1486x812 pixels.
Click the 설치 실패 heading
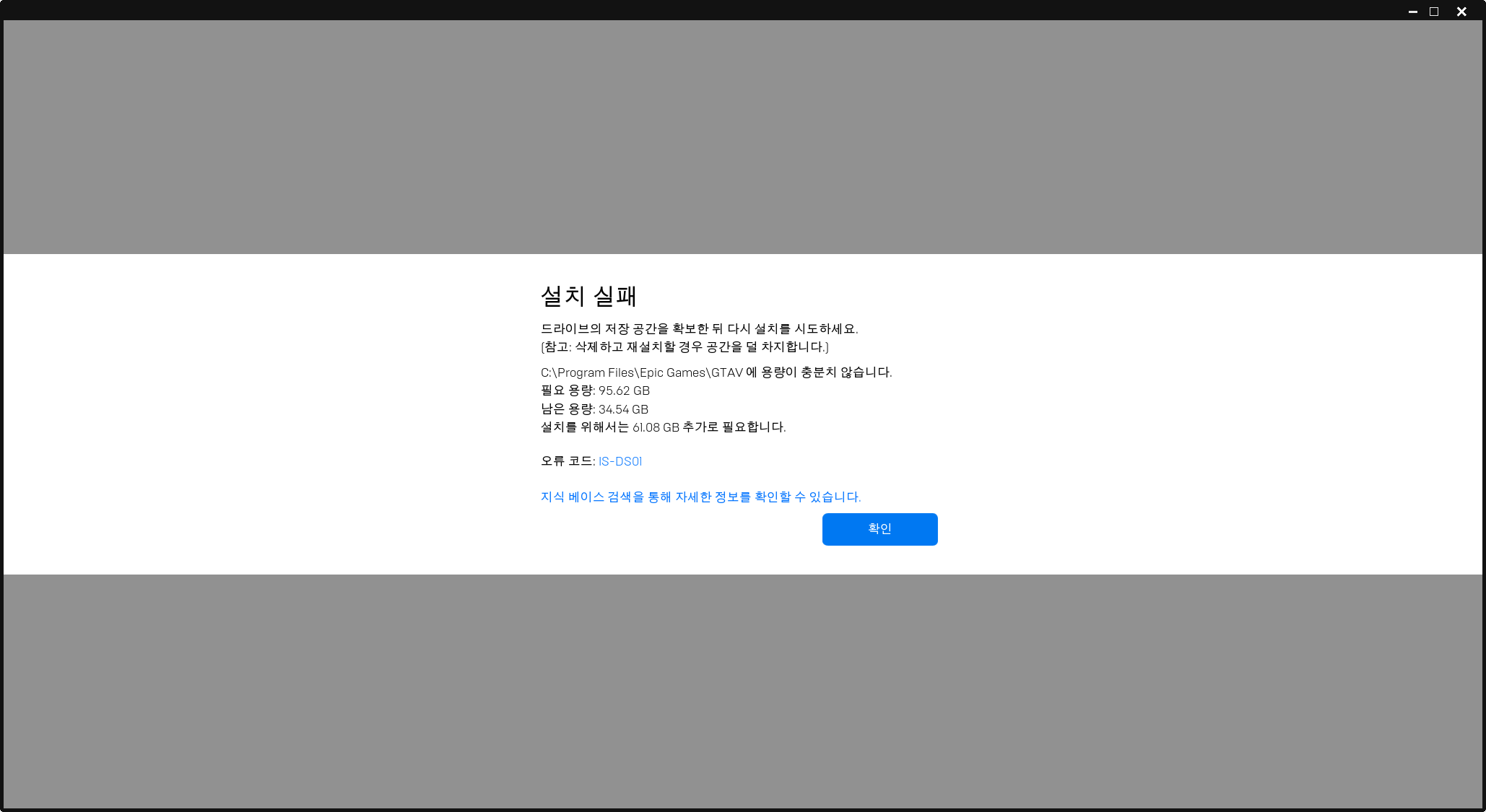coord(588,296)
